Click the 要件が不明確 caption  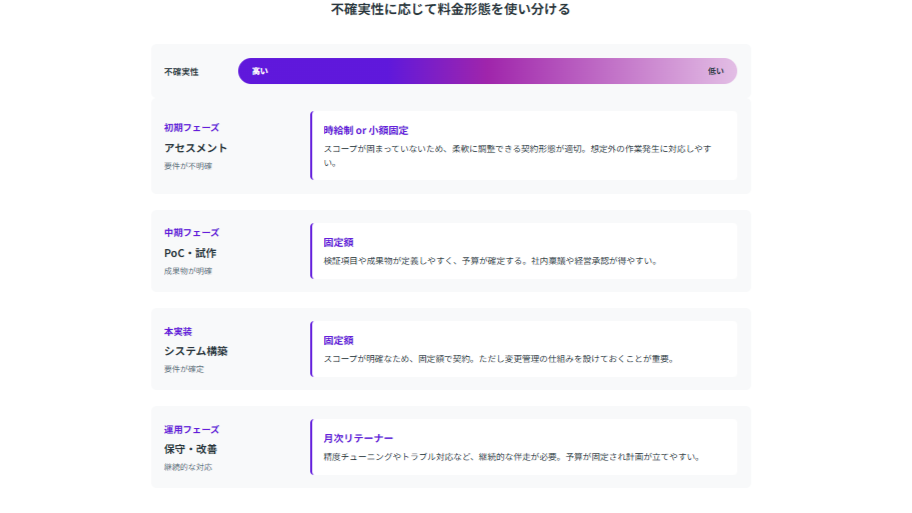coord(188,166)
